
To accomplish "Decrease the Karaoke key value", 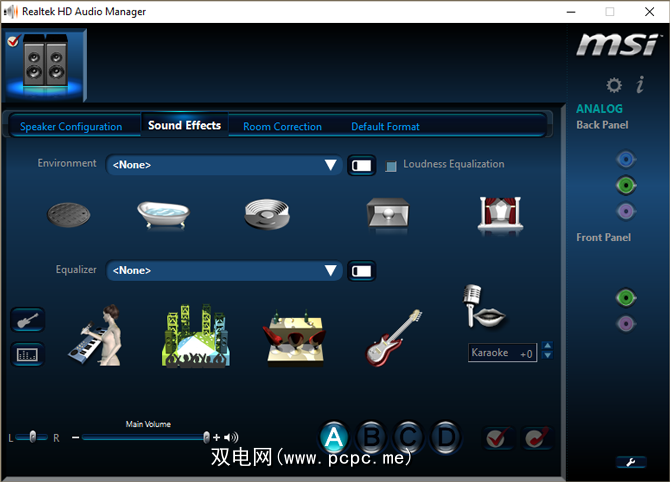I will click(547, 355).
